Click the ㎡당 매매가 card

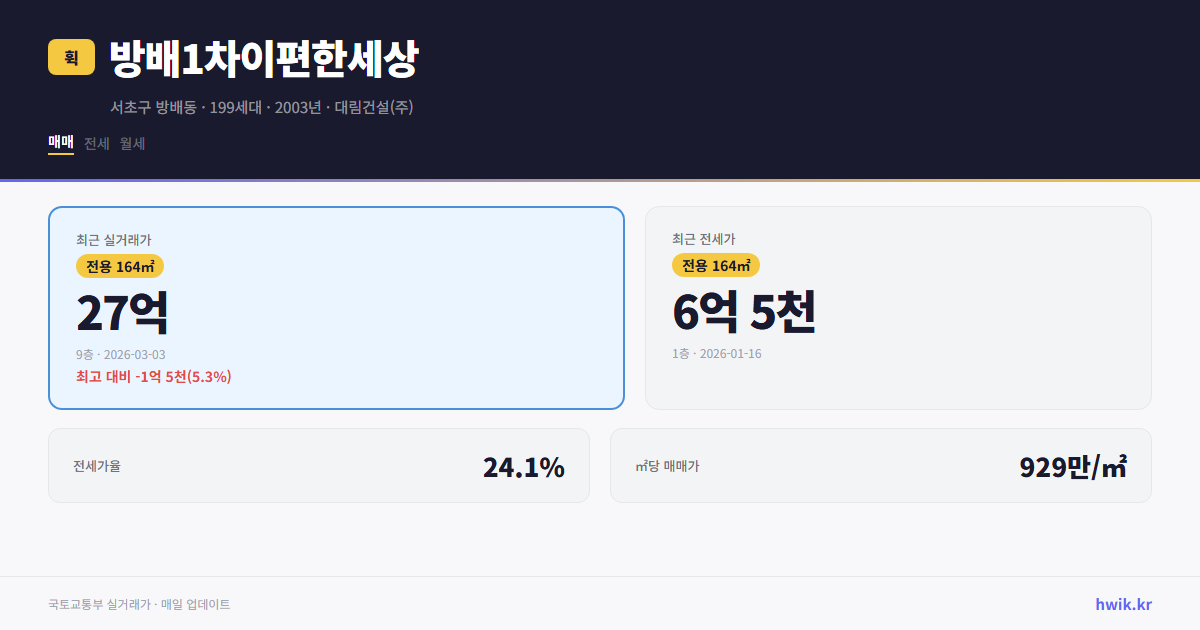[880, 465]
